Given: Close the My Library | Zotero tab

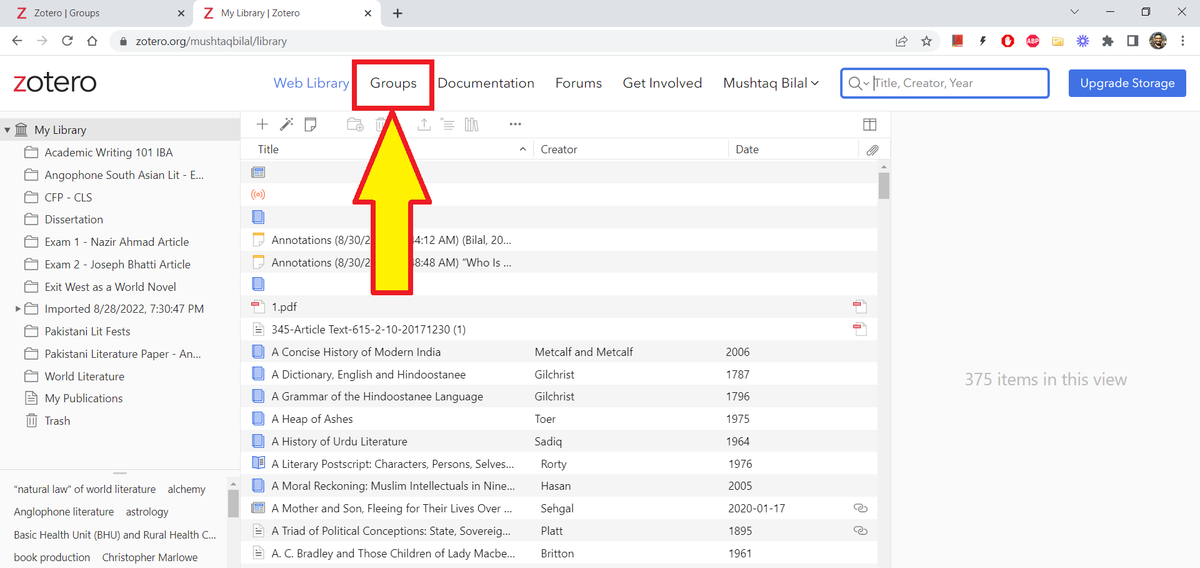Looking at the screenshot, I should (x=367, y=13).
